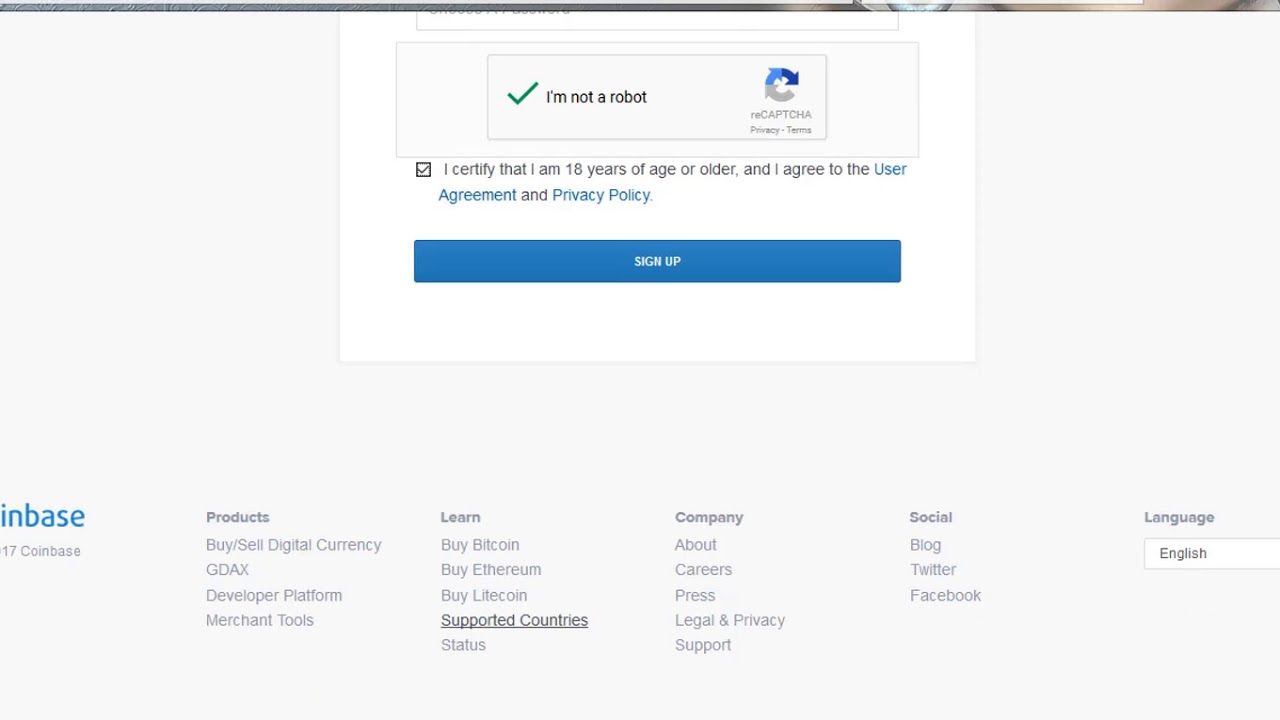Open Merchant Tools link

click(x=259, y=620)
